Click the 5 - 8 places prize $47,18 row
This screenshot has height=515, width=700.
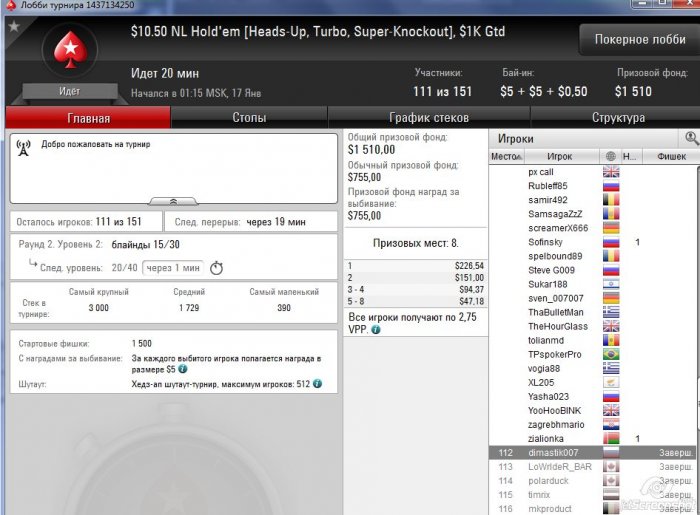(x=416, y=301)
